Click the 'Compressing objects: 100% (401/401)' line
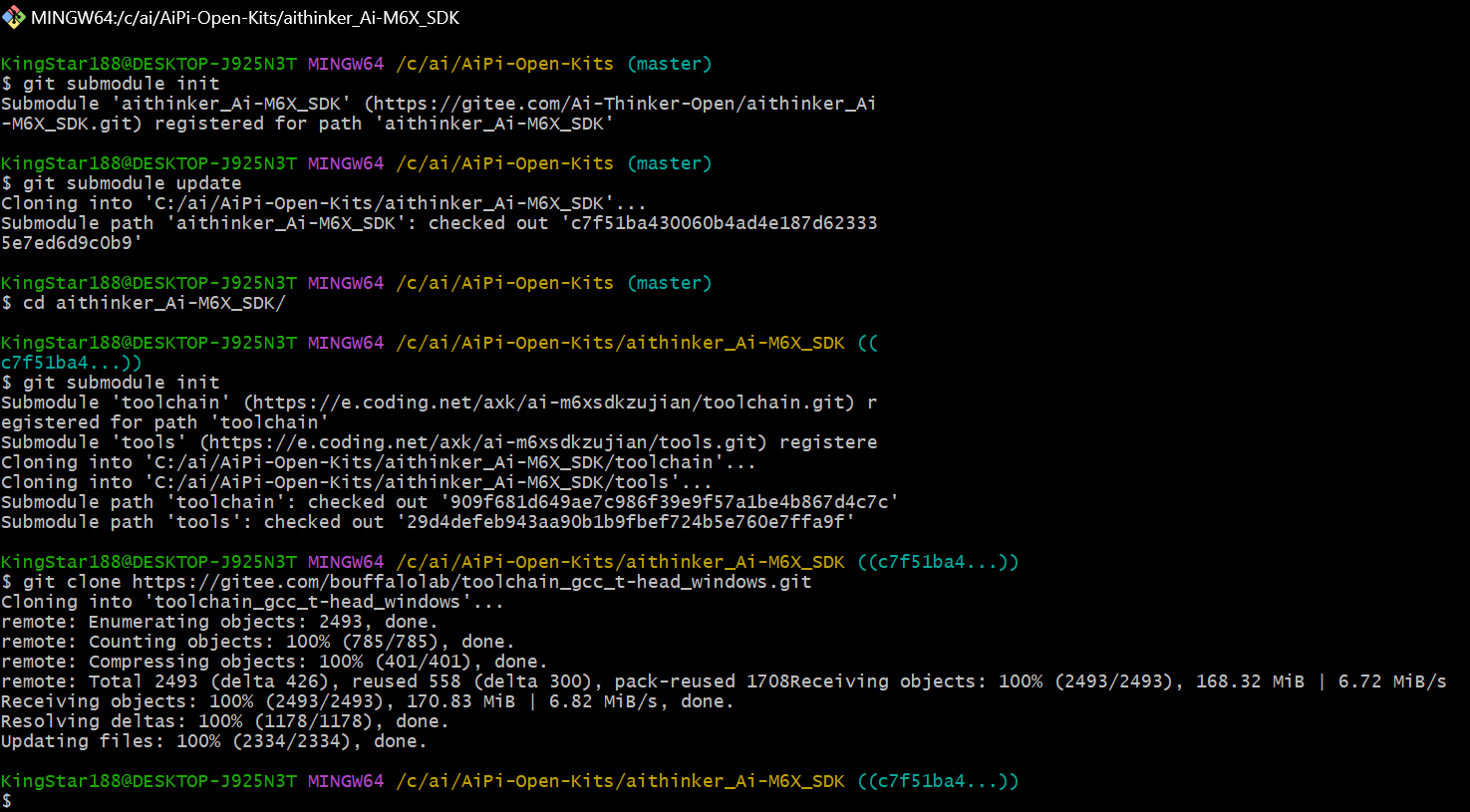This screenshot has height=812, width=1470. click(274, 662)
